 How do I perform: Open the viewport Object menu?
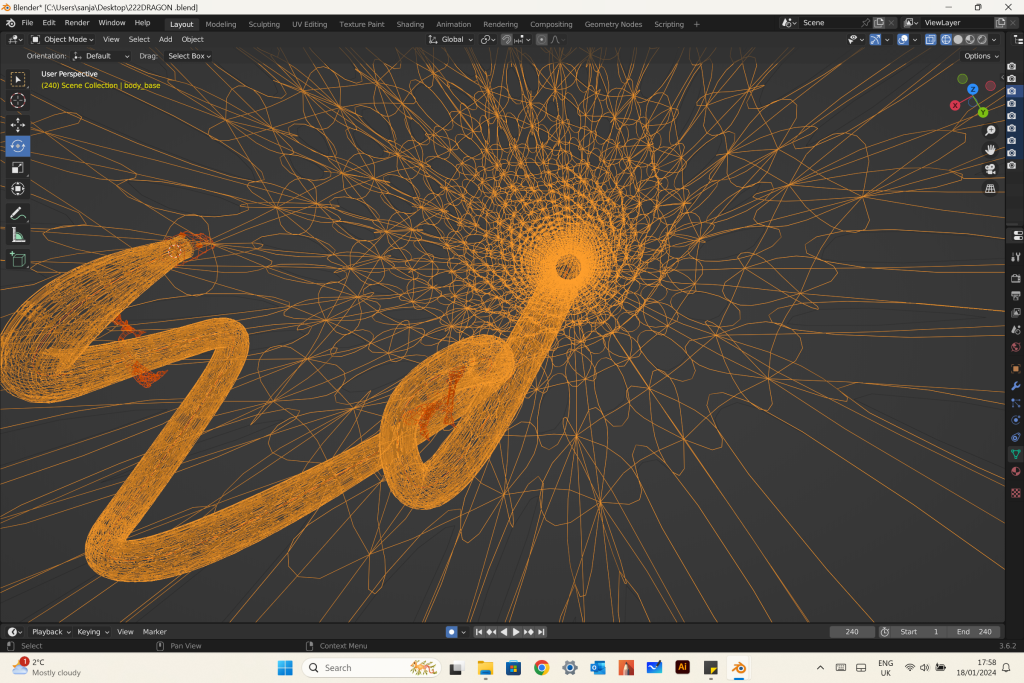[193, 40]
